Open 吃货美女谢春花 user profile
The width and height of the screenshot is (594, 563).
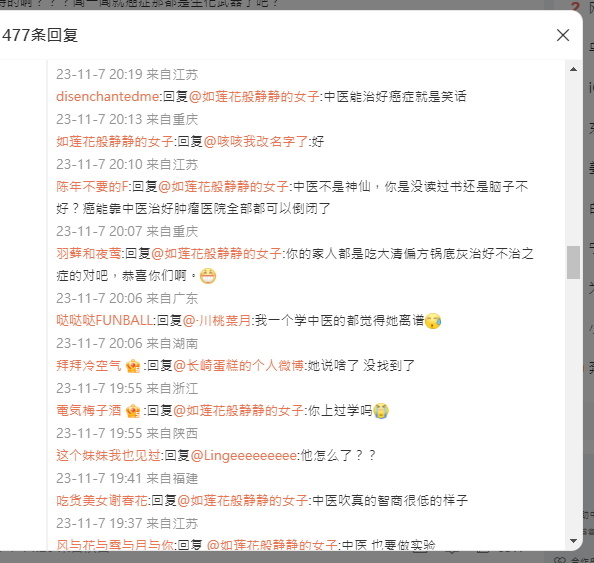point(102,500)
